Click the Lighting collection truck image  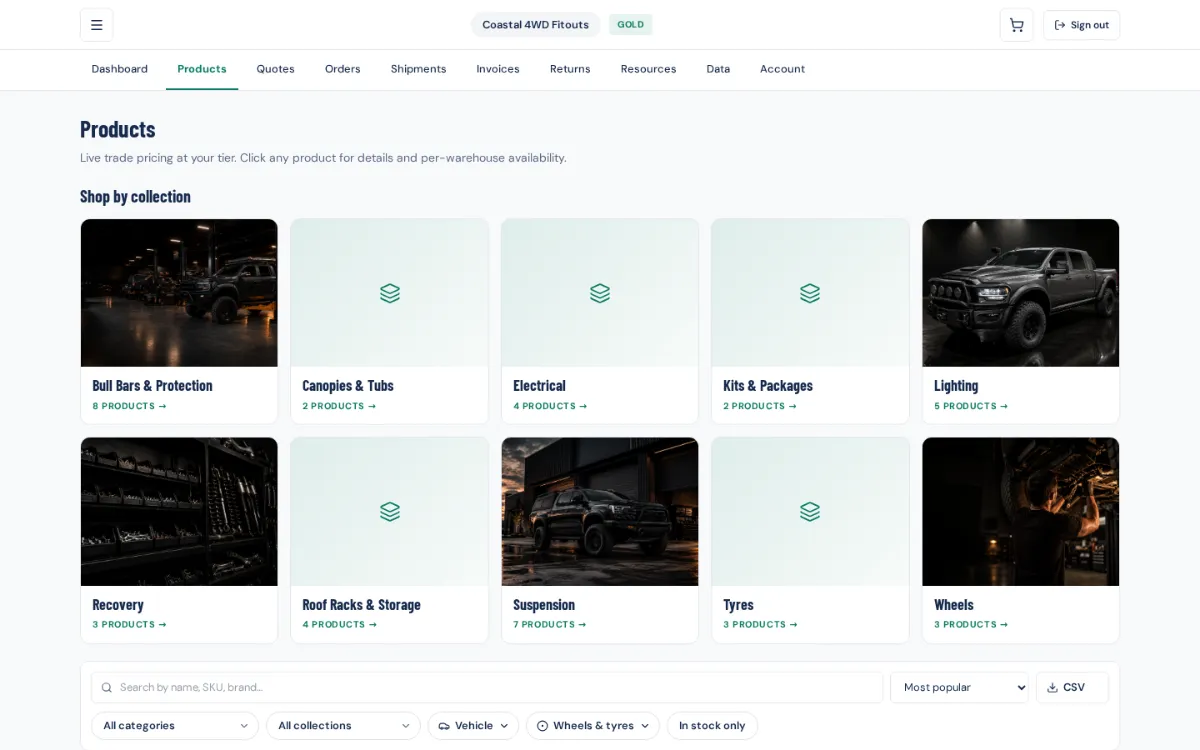point(1021,293)
